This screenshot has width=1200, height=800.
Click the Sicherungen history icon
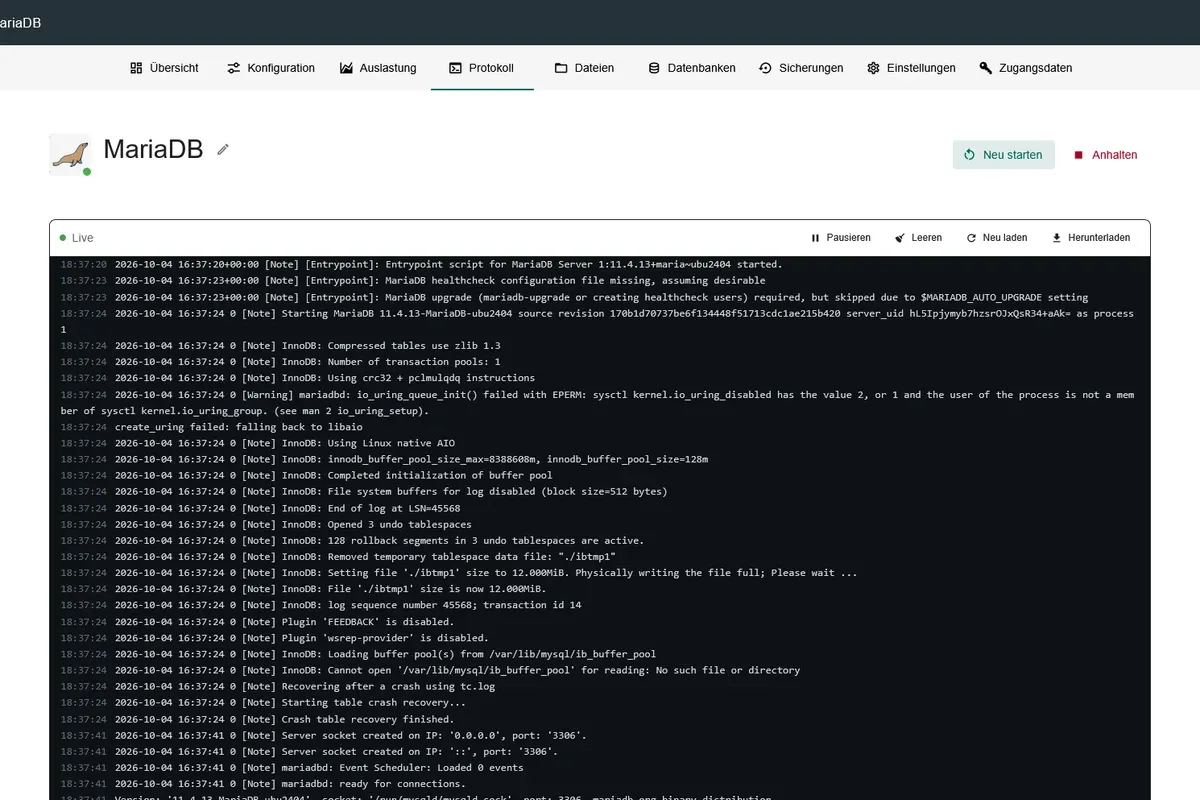(x=766, y=68)
